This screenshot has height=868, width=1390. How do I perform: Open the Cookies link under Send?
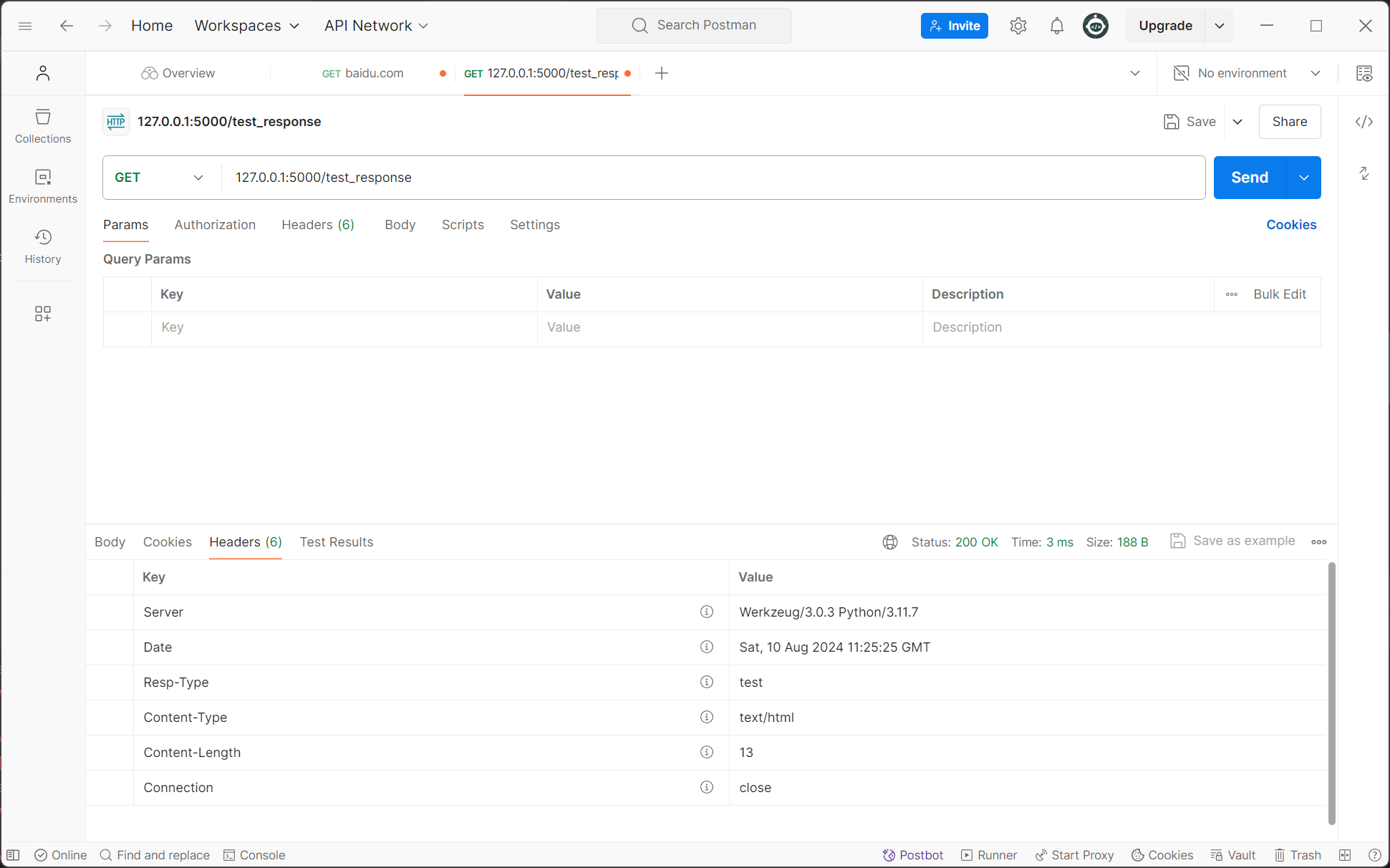click(x=1291, y=225)
